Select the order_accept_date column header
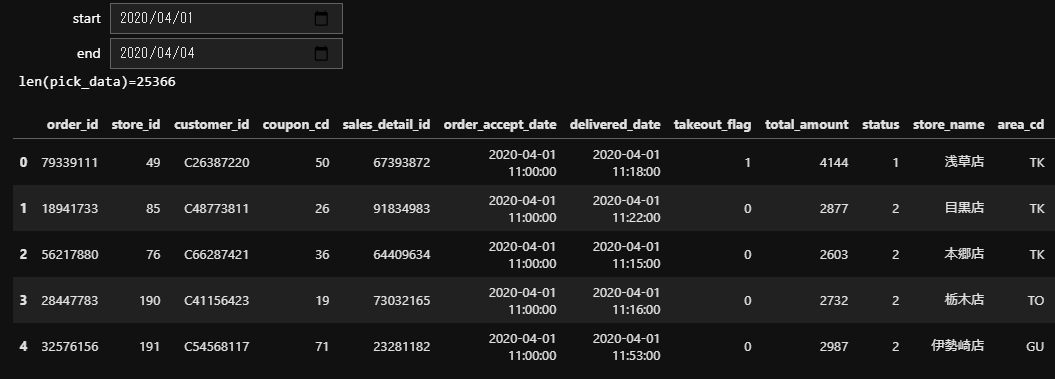This screenshot has height=379, width=1055. coord(500,125)
